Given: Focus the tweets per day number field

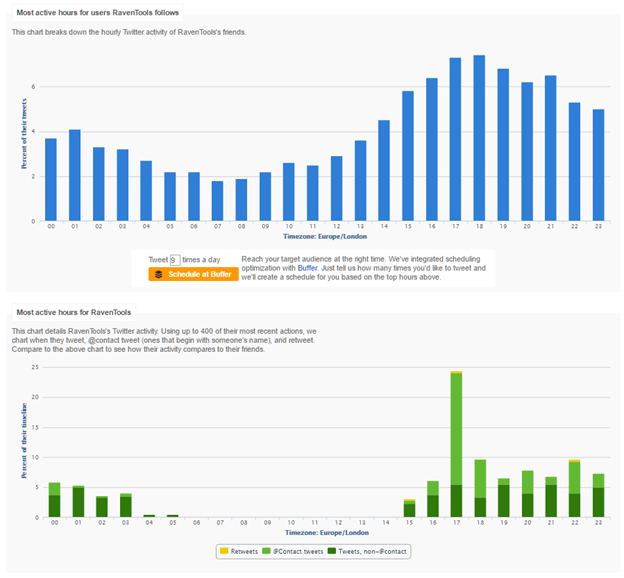Looking at the screenshot, I should tap(174, 259).
